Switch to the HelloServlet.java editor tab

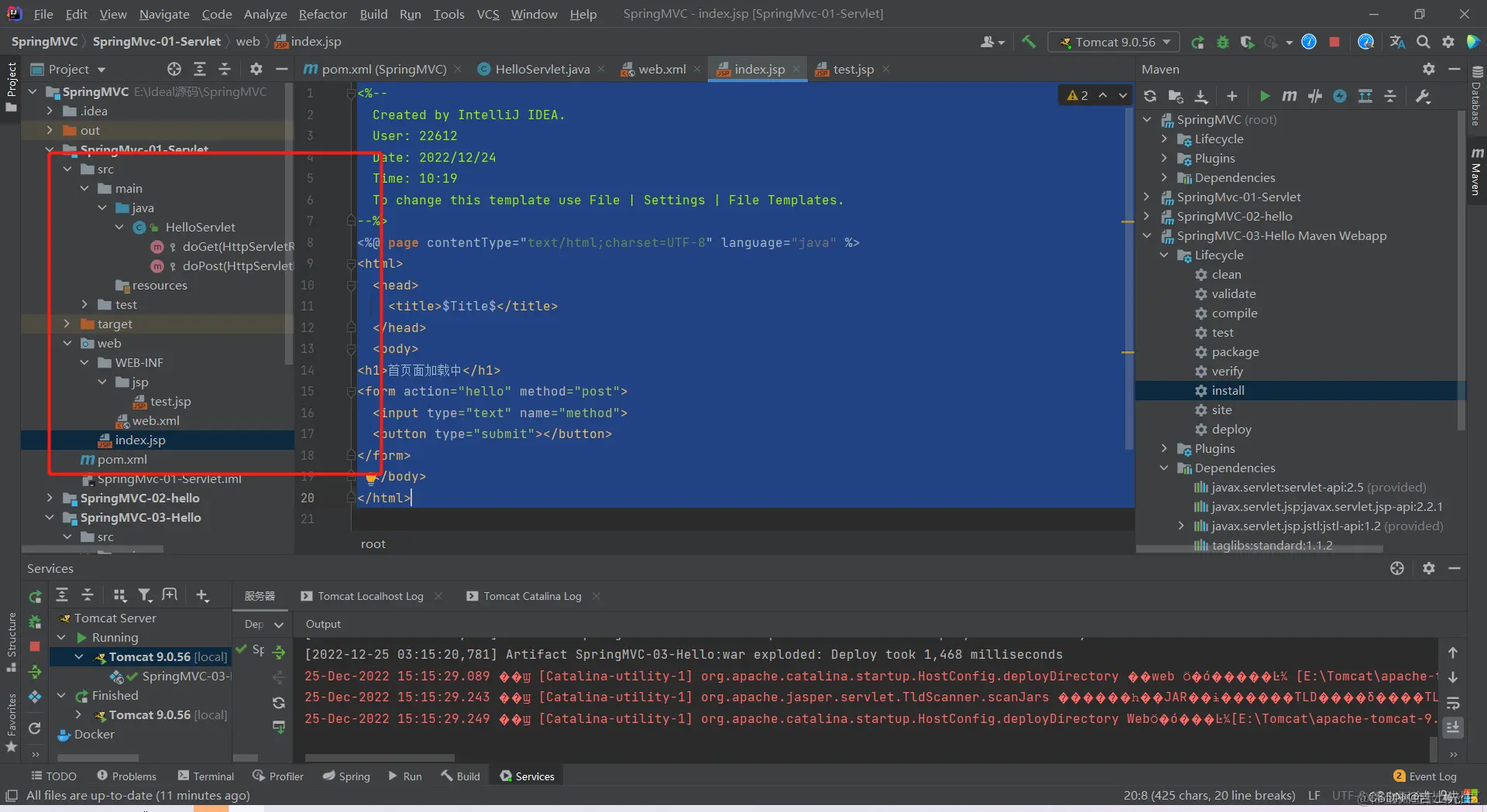[541, 69]
